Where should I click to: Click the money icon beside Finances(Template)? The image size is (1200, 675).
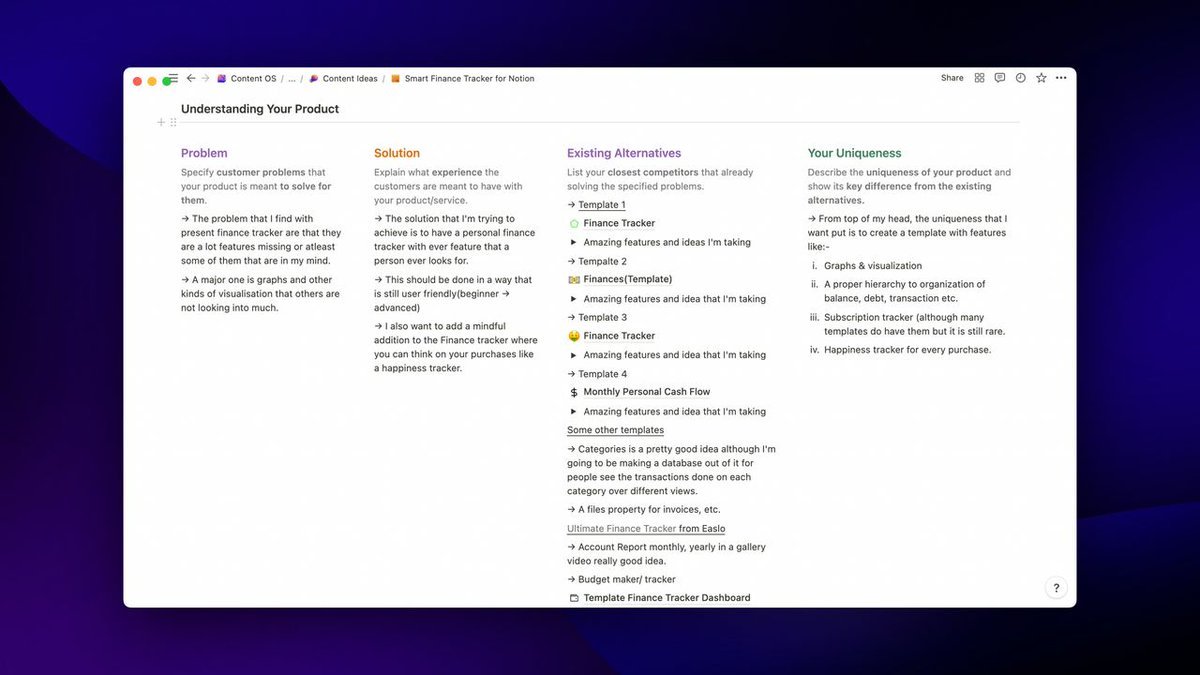[574, 279]
